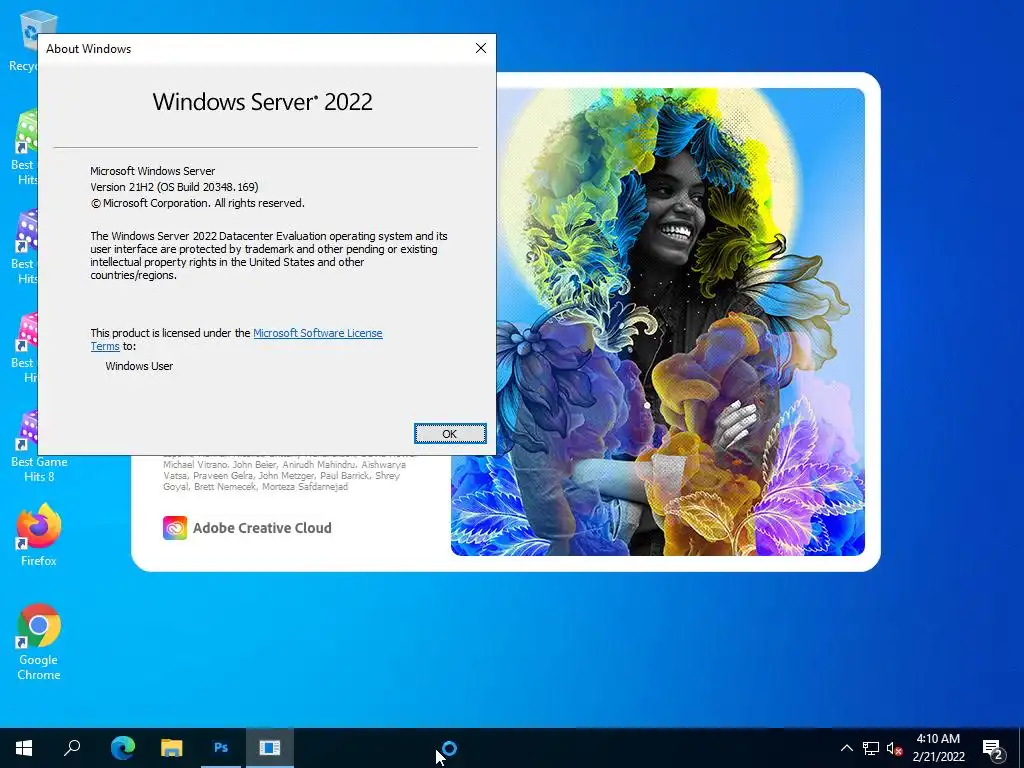Open the Windows Start menu
Viewport: 1024px width, 768px height.
tap(24, 748)
